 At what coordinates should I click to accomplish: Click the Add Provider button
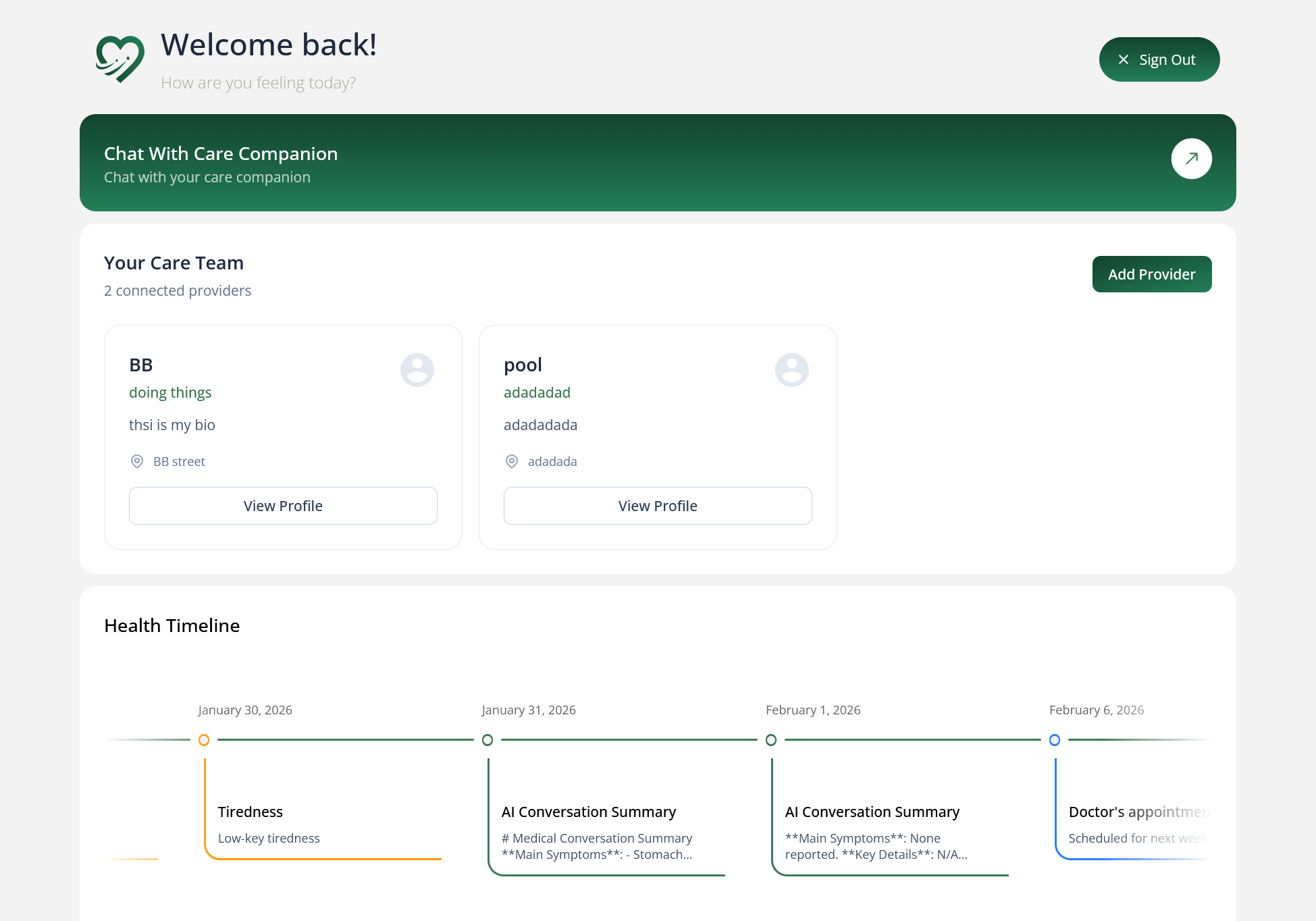[1151, 274]
